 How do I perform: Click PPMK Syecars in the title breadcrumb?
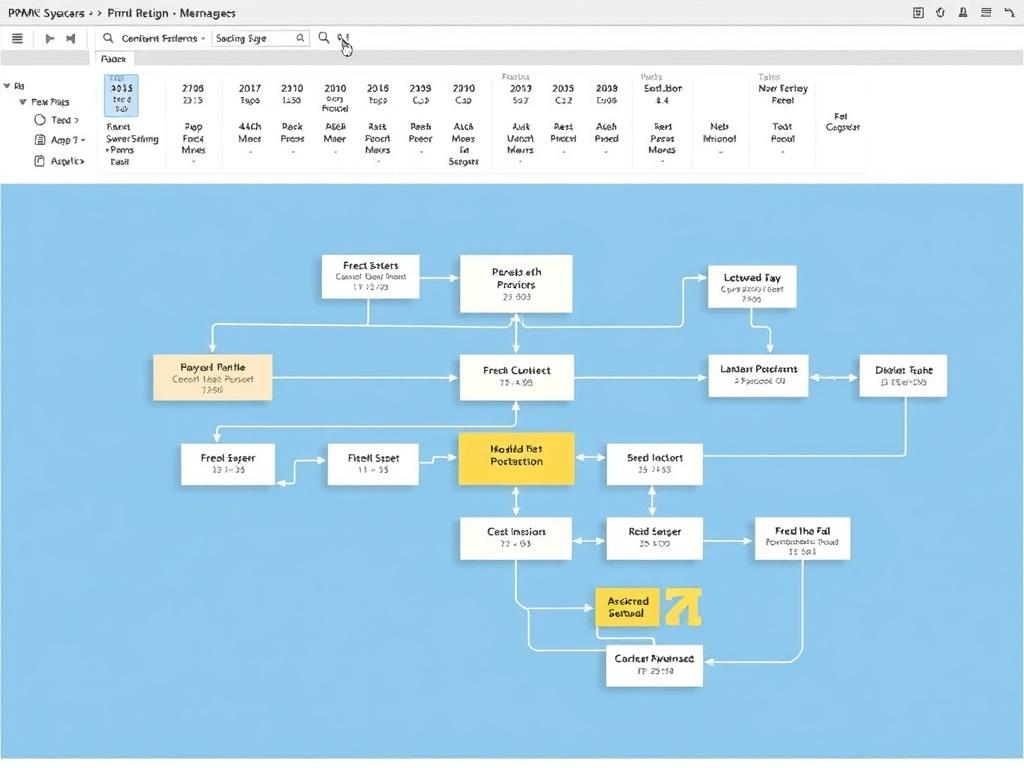tap(46, 13)
